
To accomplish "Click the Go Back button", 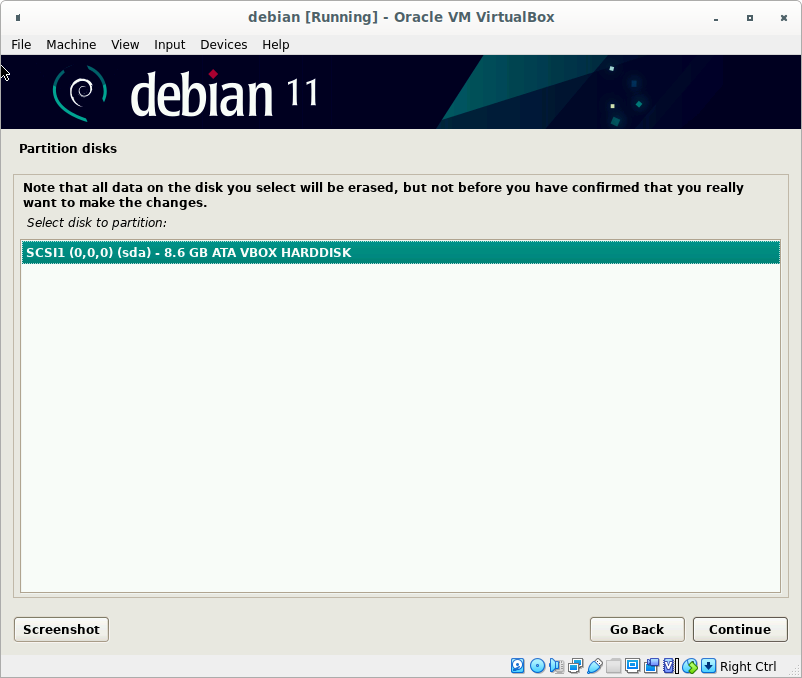I will [x=636, y=629].
